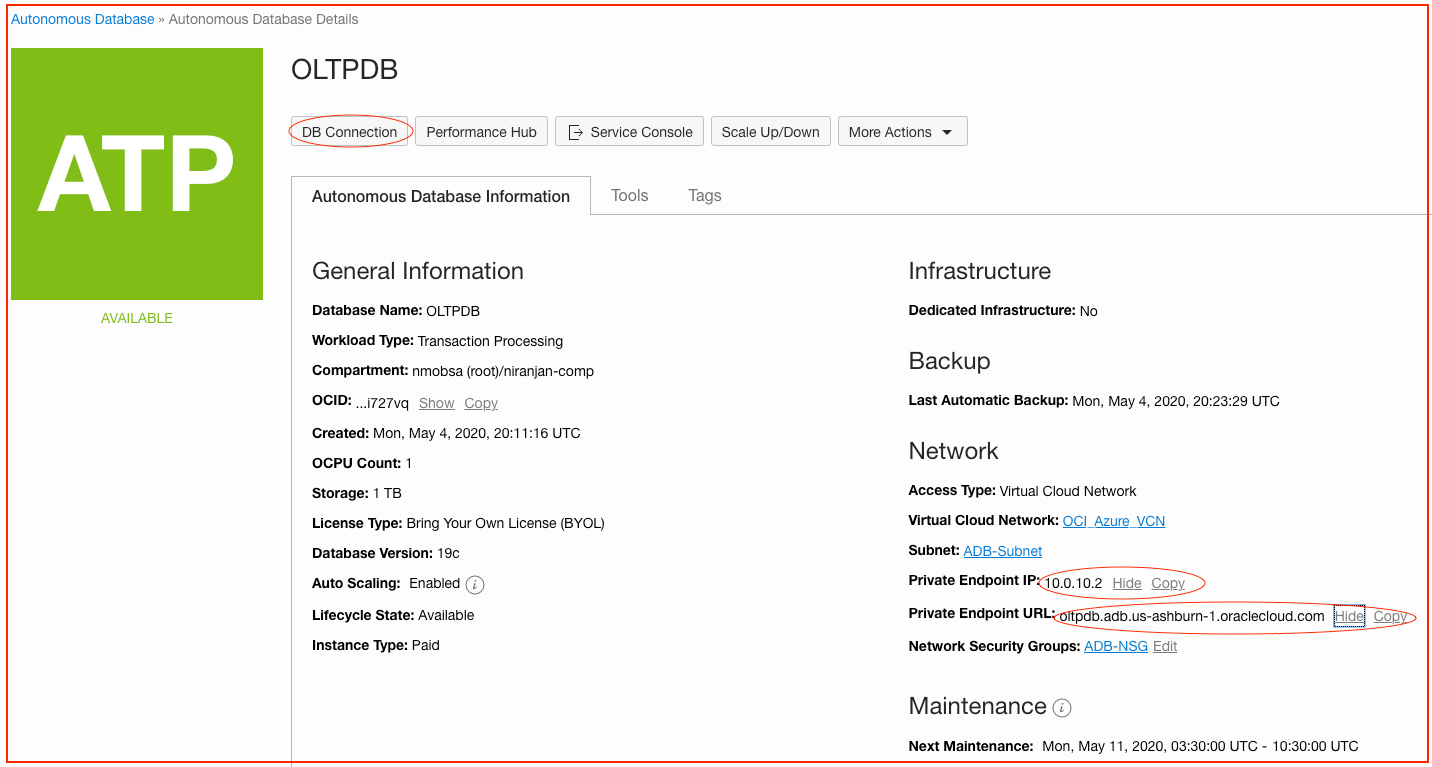Open the OCI_Azure_VCN network link
This screenshot has height=767, width=1432.
[1113, 521]
